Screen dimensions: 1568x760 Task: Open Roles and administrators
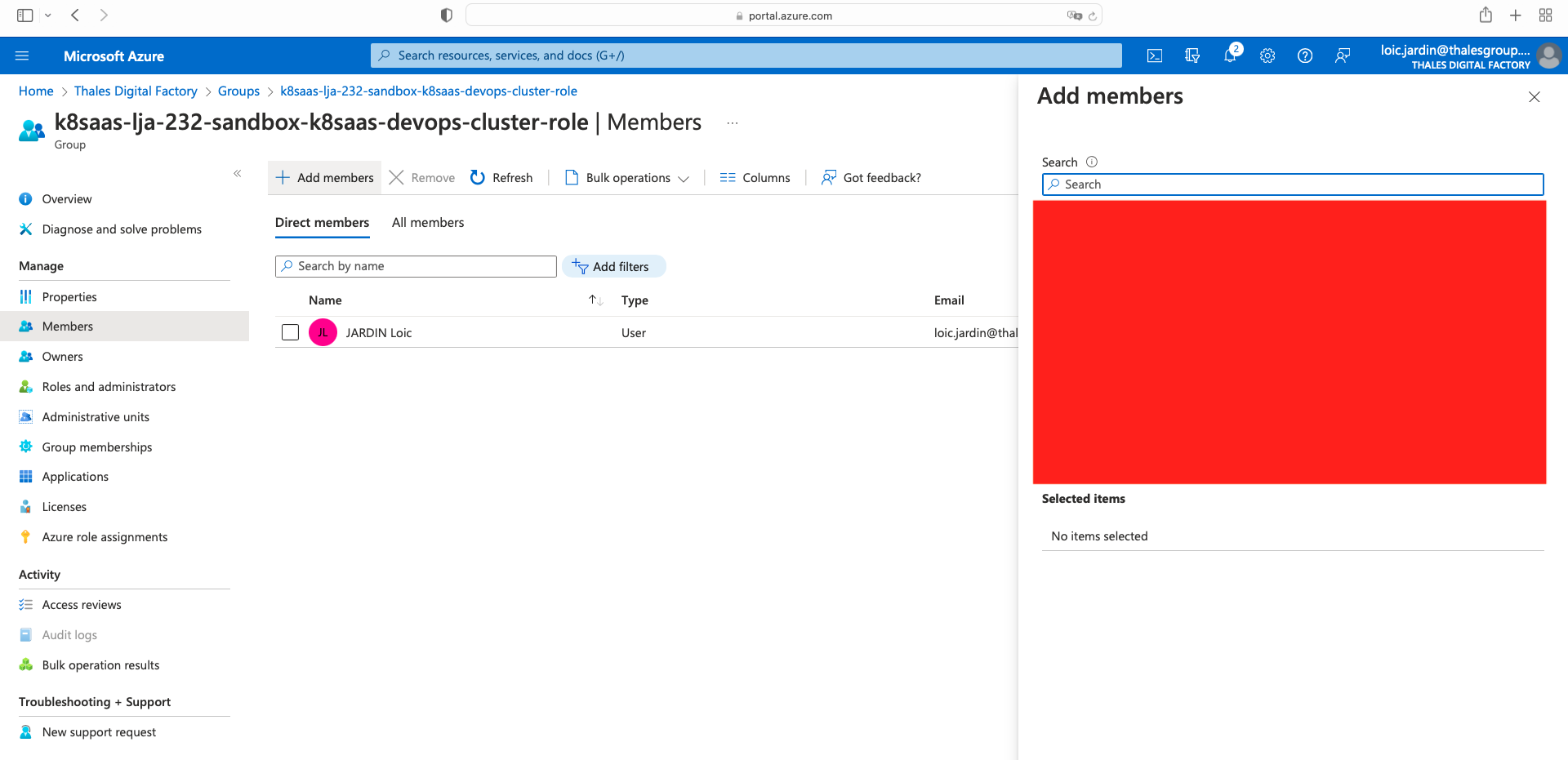click(109, 387)
